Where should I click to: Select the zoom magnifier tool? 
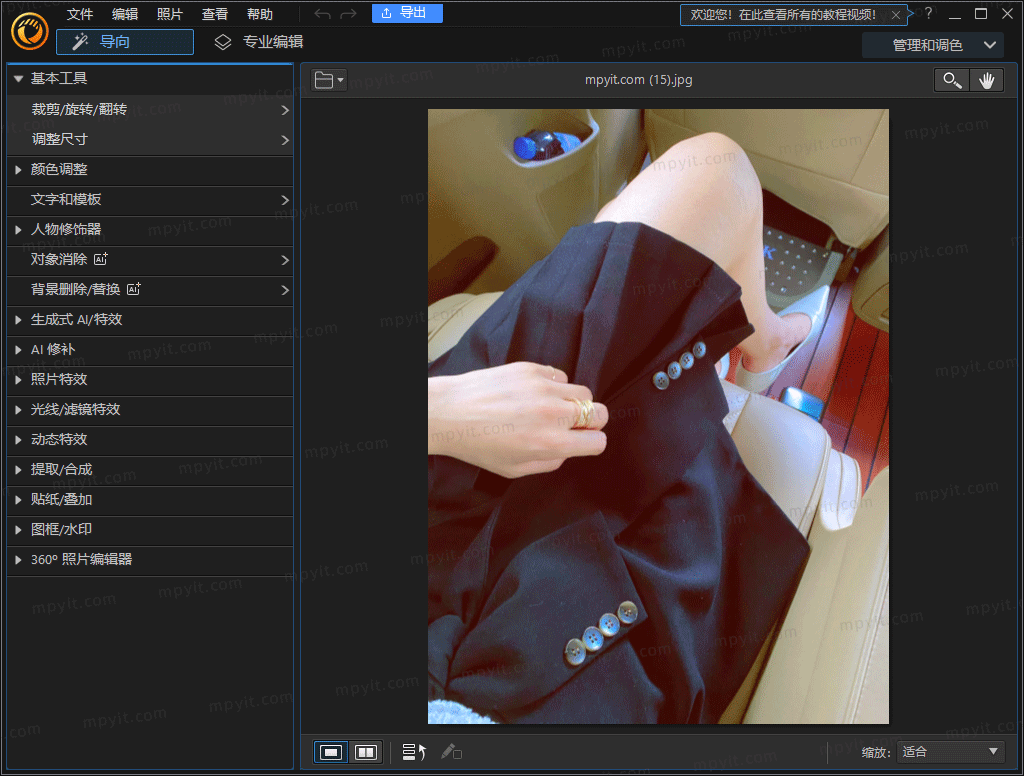pyautogui.click(x=952, y=80)
